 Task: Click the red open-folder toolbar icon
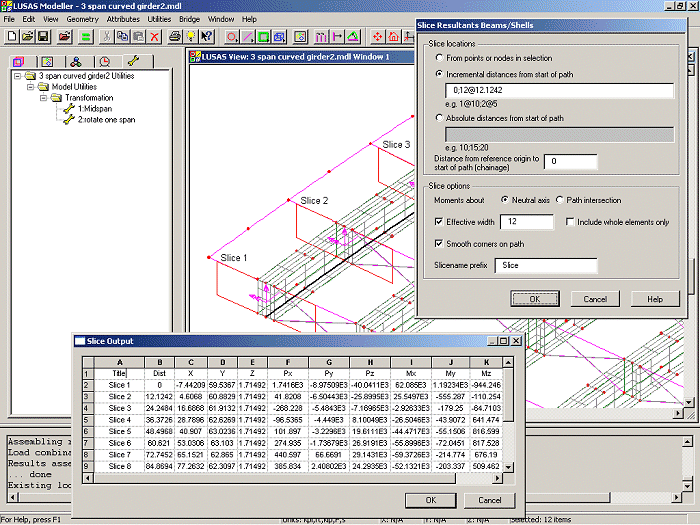click(x=64, y=37)
